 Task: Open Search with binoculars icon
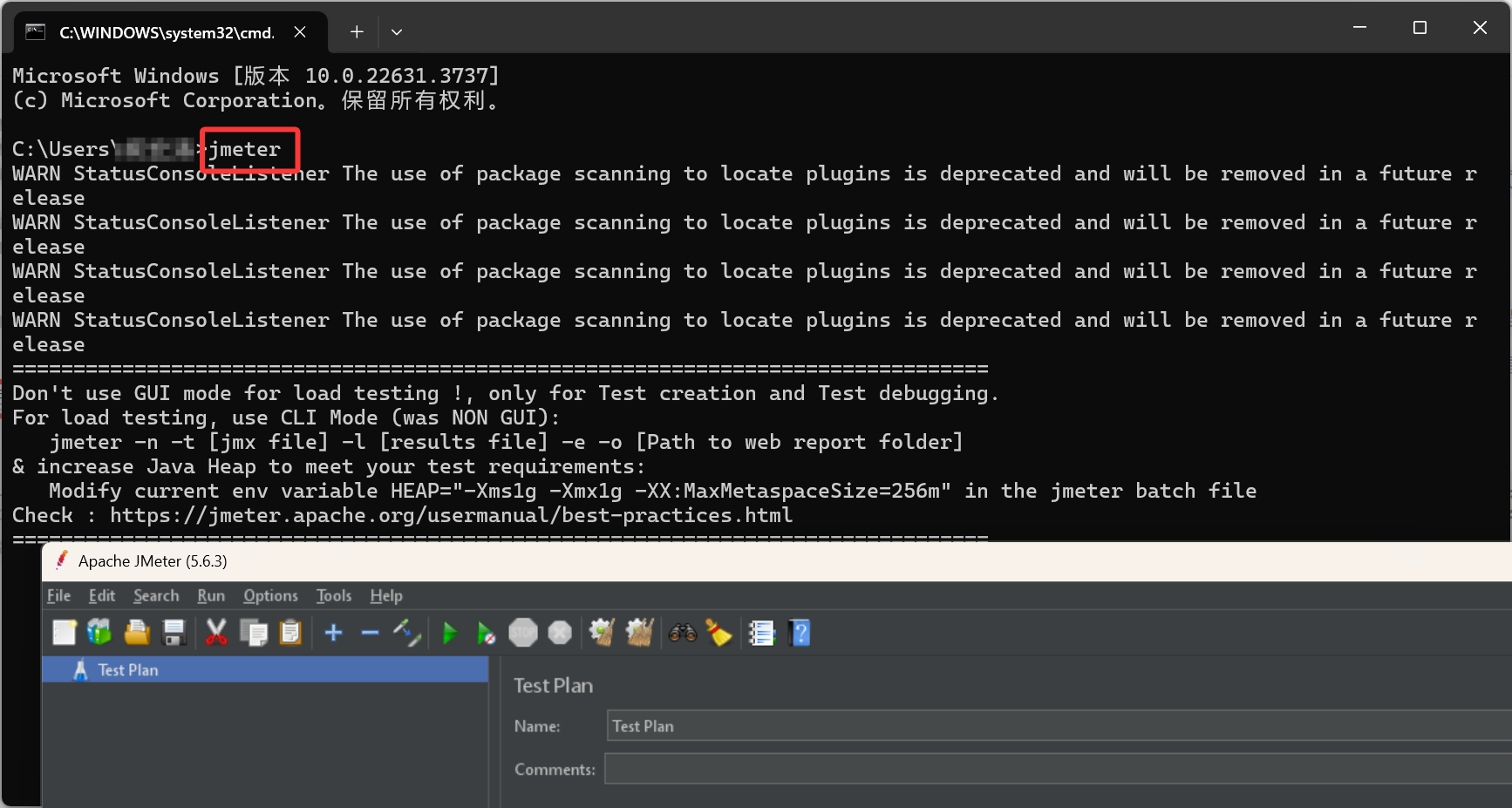pos(683,633)
